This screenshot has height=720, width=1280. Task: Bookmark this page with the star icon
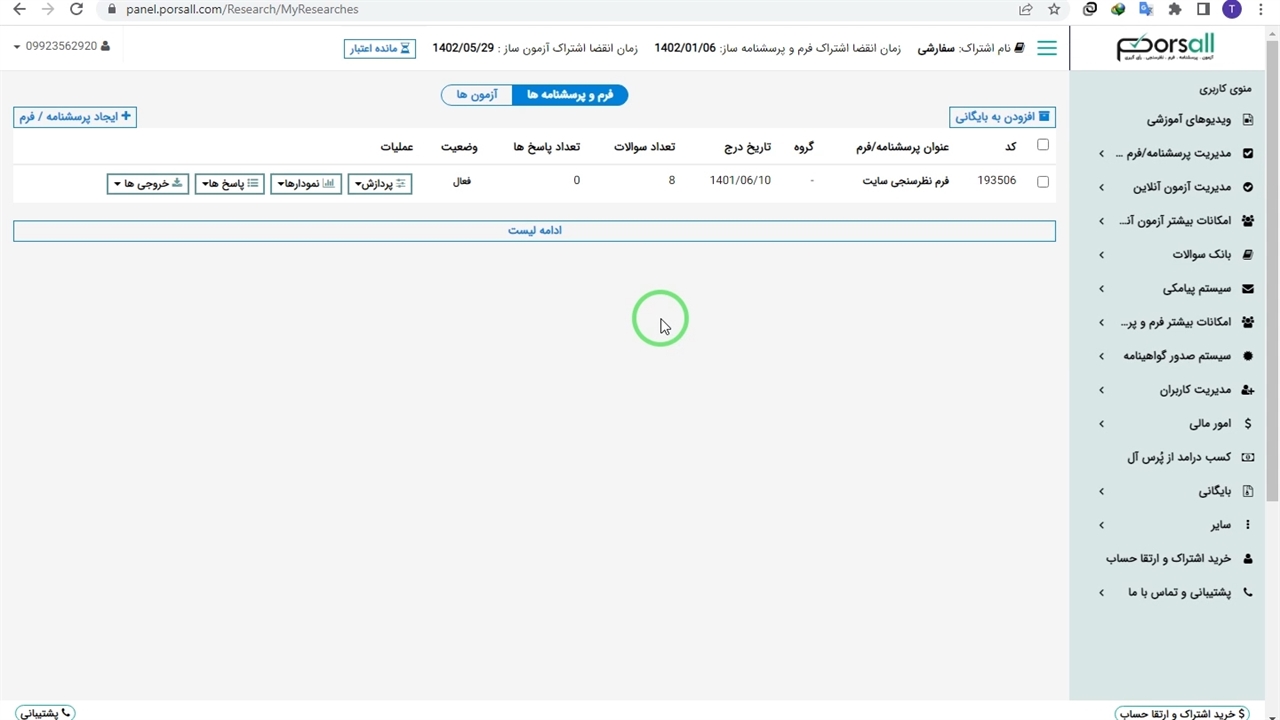1054,9
